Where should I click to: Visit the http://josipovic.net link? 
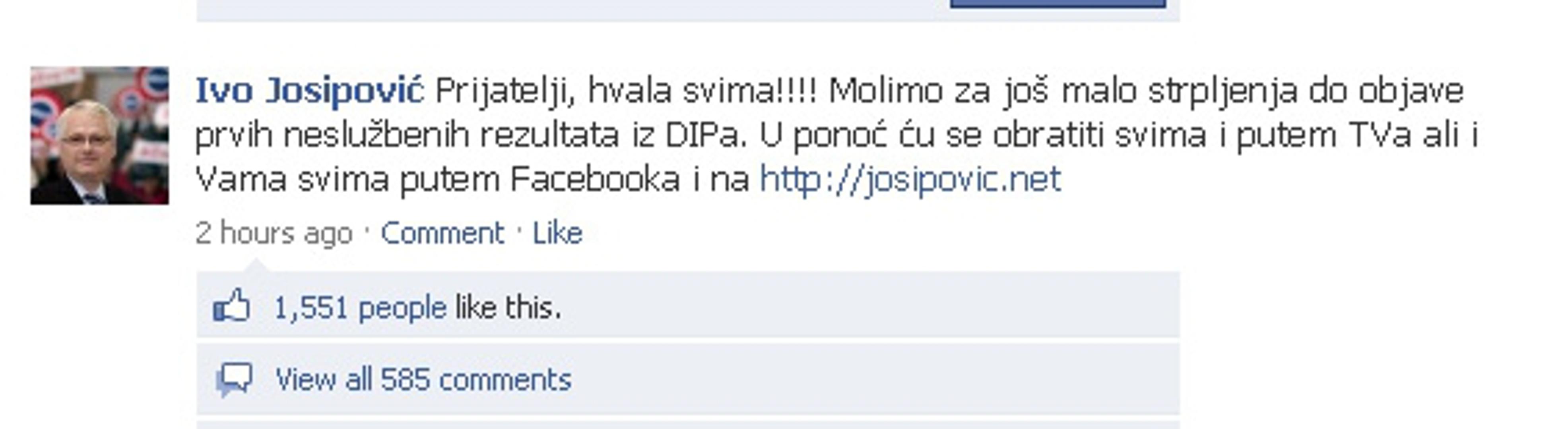910,180
